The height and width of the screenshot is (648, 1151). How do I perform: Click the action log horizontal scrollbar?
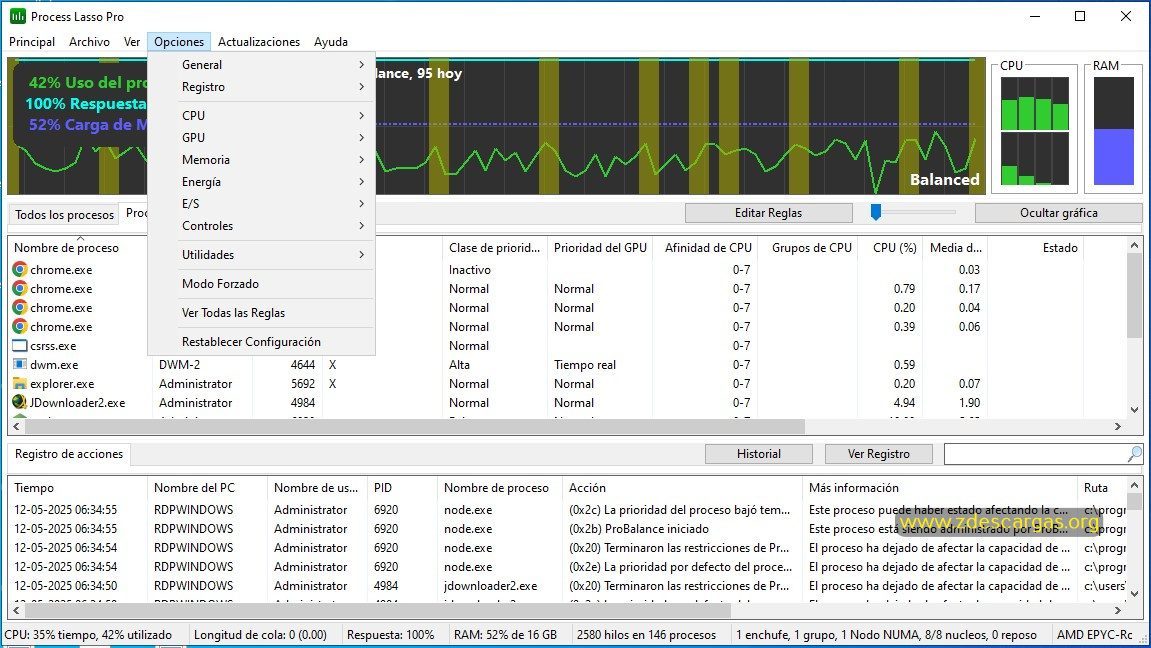(x=377, y=610)
